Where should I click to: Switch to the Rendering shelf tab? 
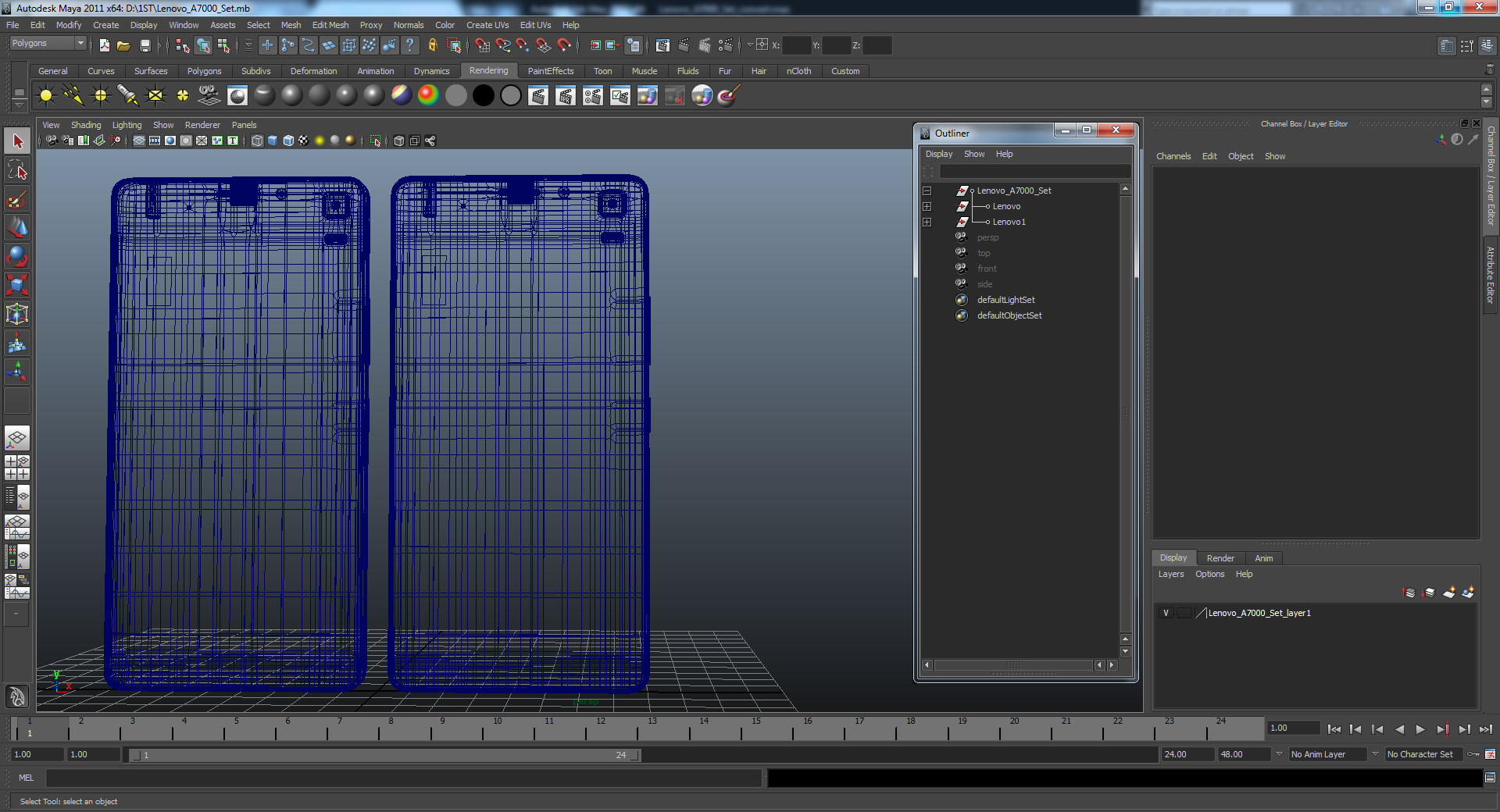(488, 71)
